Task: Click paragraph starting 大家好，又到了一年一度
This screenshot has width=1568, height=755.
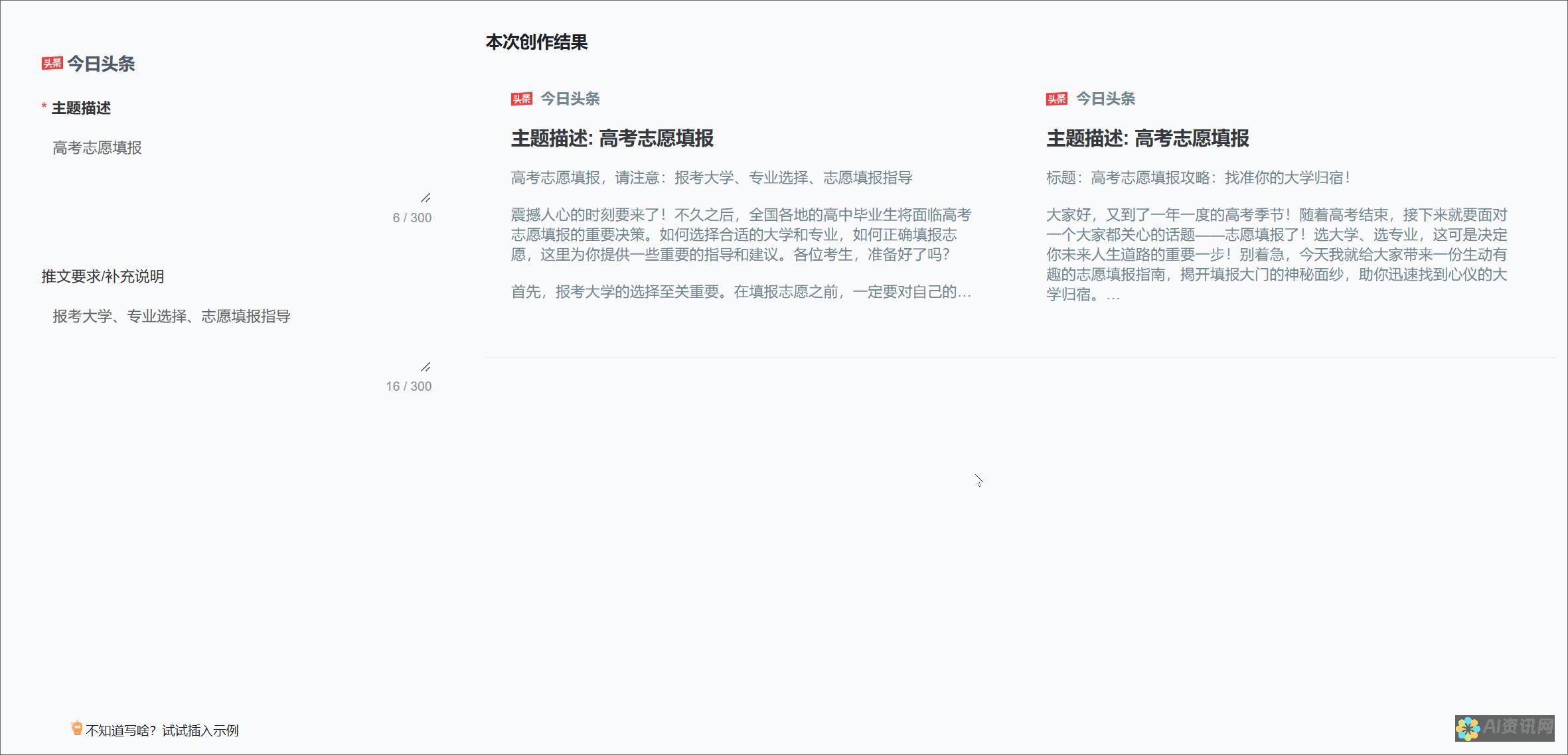Action: pos(1277,255)
